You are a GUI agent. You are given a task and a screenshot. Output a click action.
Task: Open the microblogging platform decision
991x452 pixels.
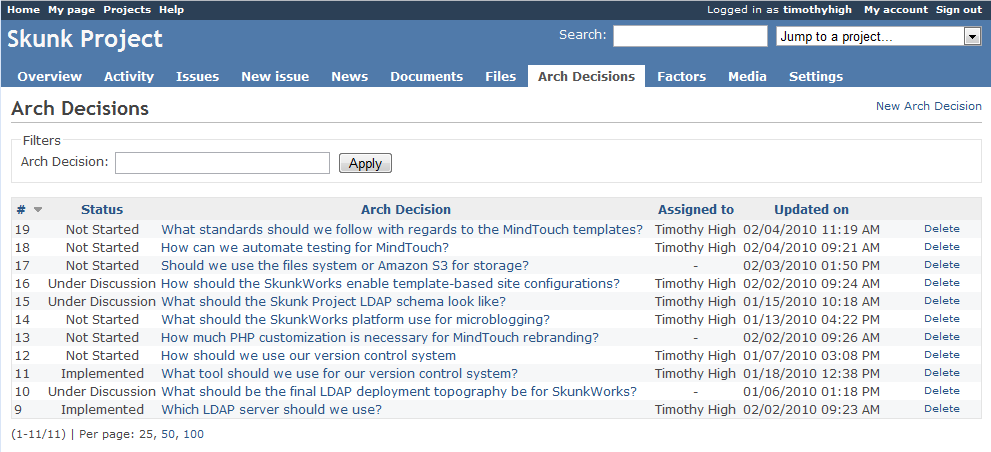click(x=355, y=319)
